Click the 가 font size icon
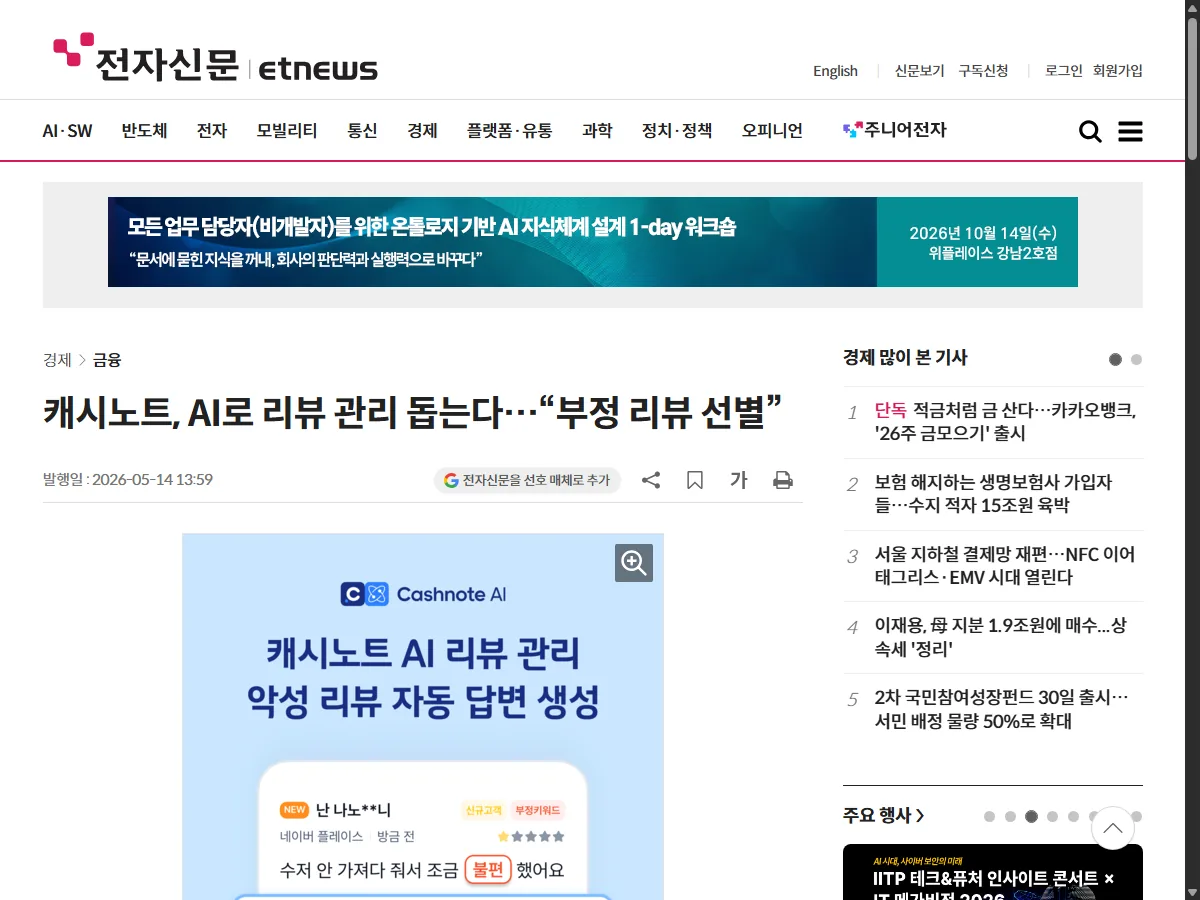Screen dimensions: 1200x900 click(738, 480)
